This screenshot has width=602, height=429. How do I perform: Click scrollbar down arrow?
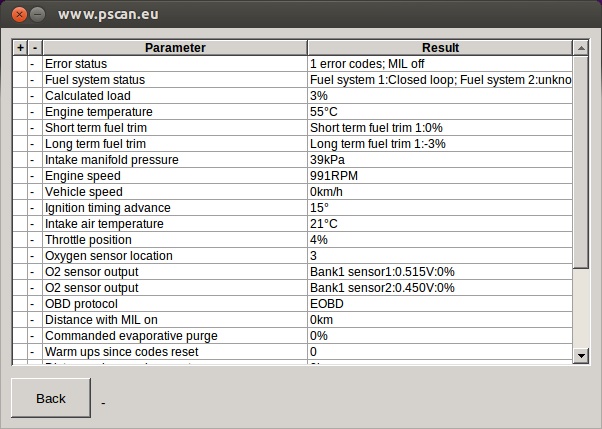[581, 356]
